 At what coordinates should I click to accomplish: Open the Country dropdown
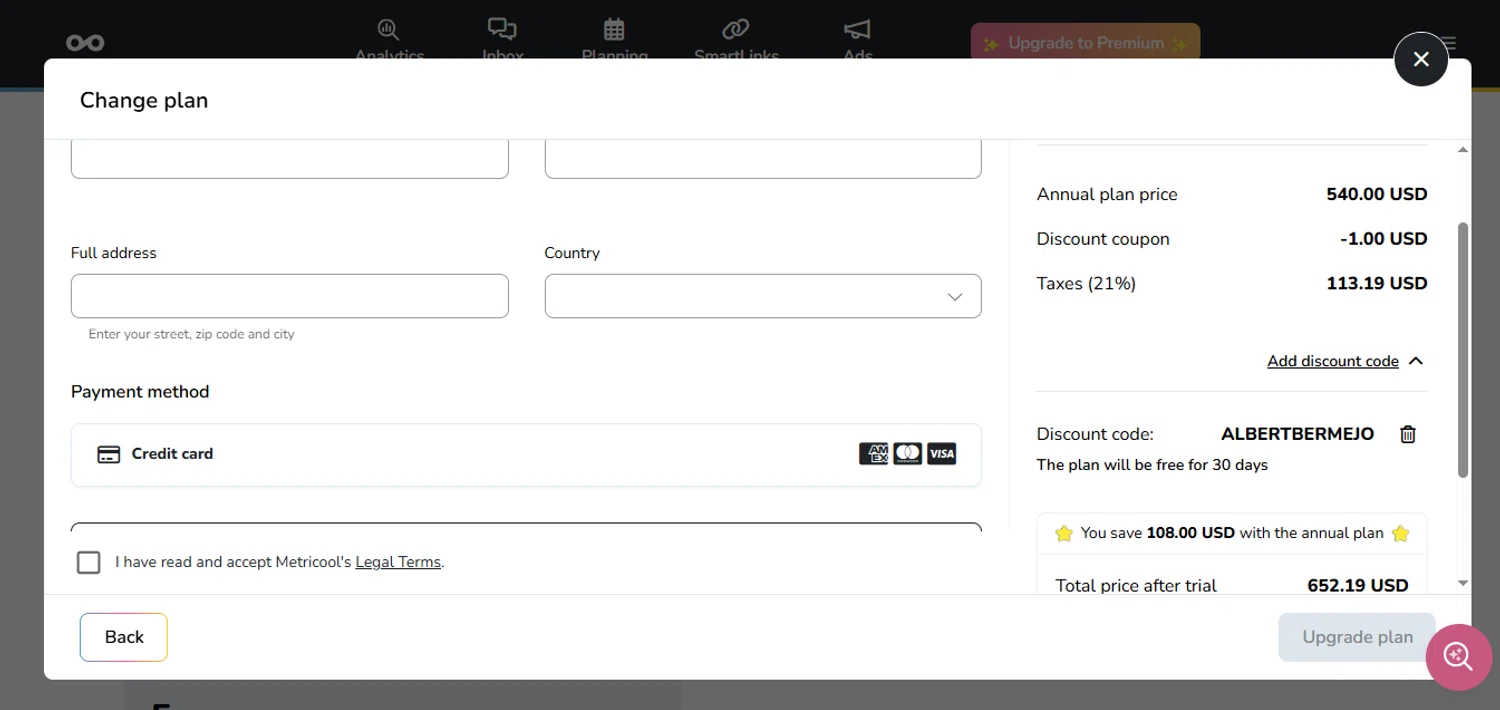763,296
